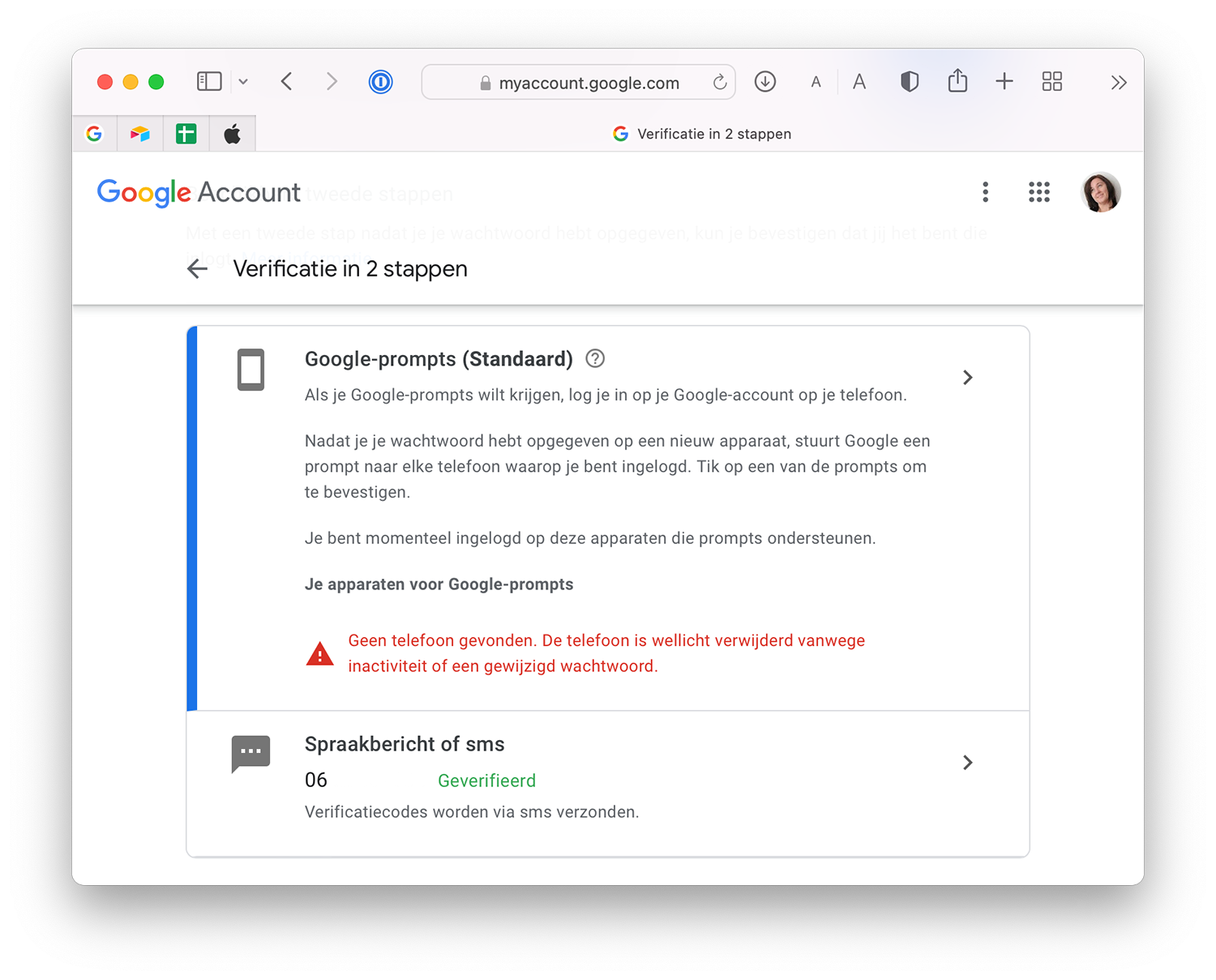Open the three-dot more options menu

986,192
